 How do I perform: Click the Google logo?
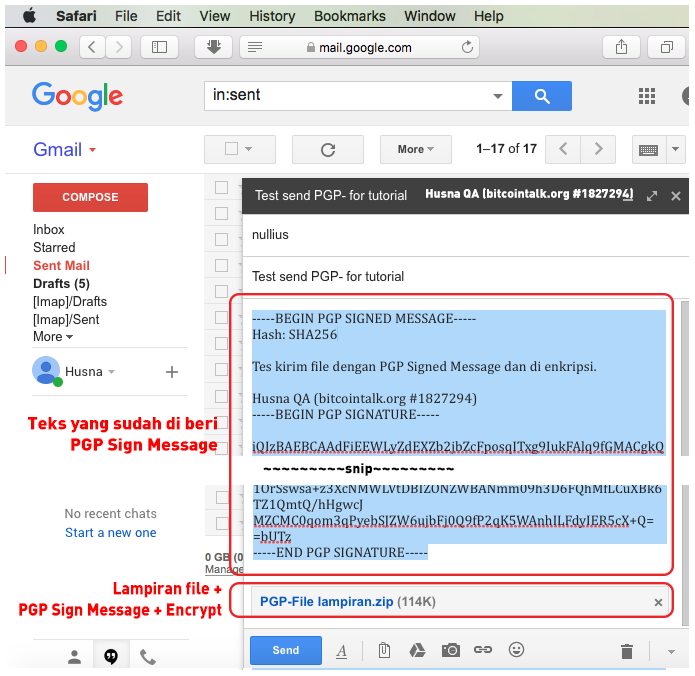pos(77,96)
